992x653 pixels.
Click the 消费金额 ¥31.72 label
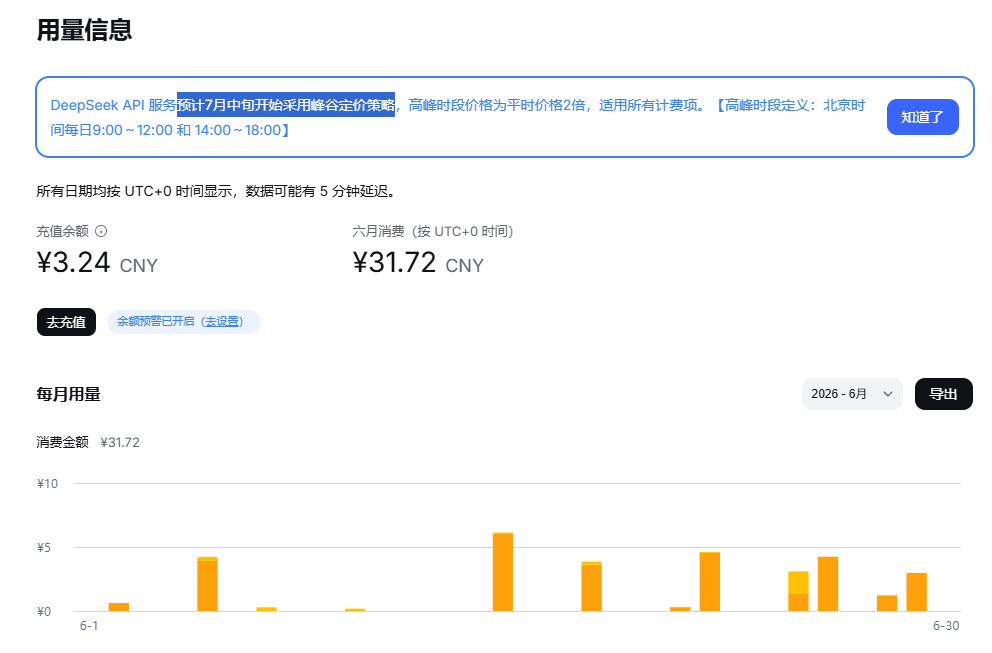tap(88, 442)
